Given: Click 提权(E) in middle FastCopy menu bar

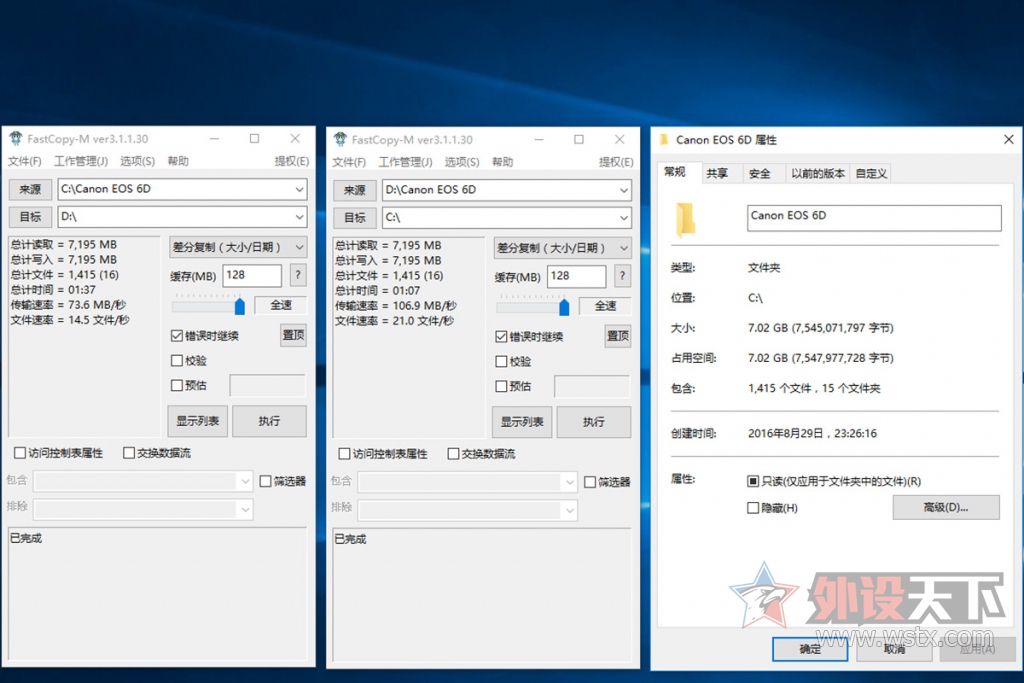Looking at the screenshot, I should tap(616, 162).
